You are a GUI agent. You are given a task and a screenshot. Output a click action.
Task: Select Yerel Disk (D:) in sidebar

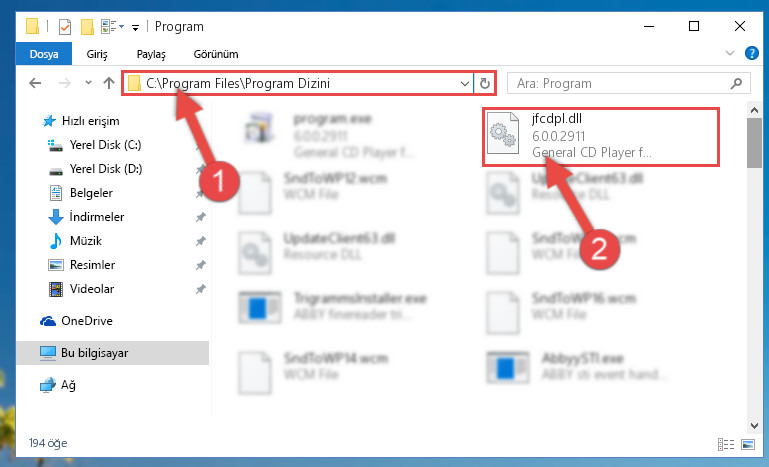pyautogui.click(x=105, y=169)
